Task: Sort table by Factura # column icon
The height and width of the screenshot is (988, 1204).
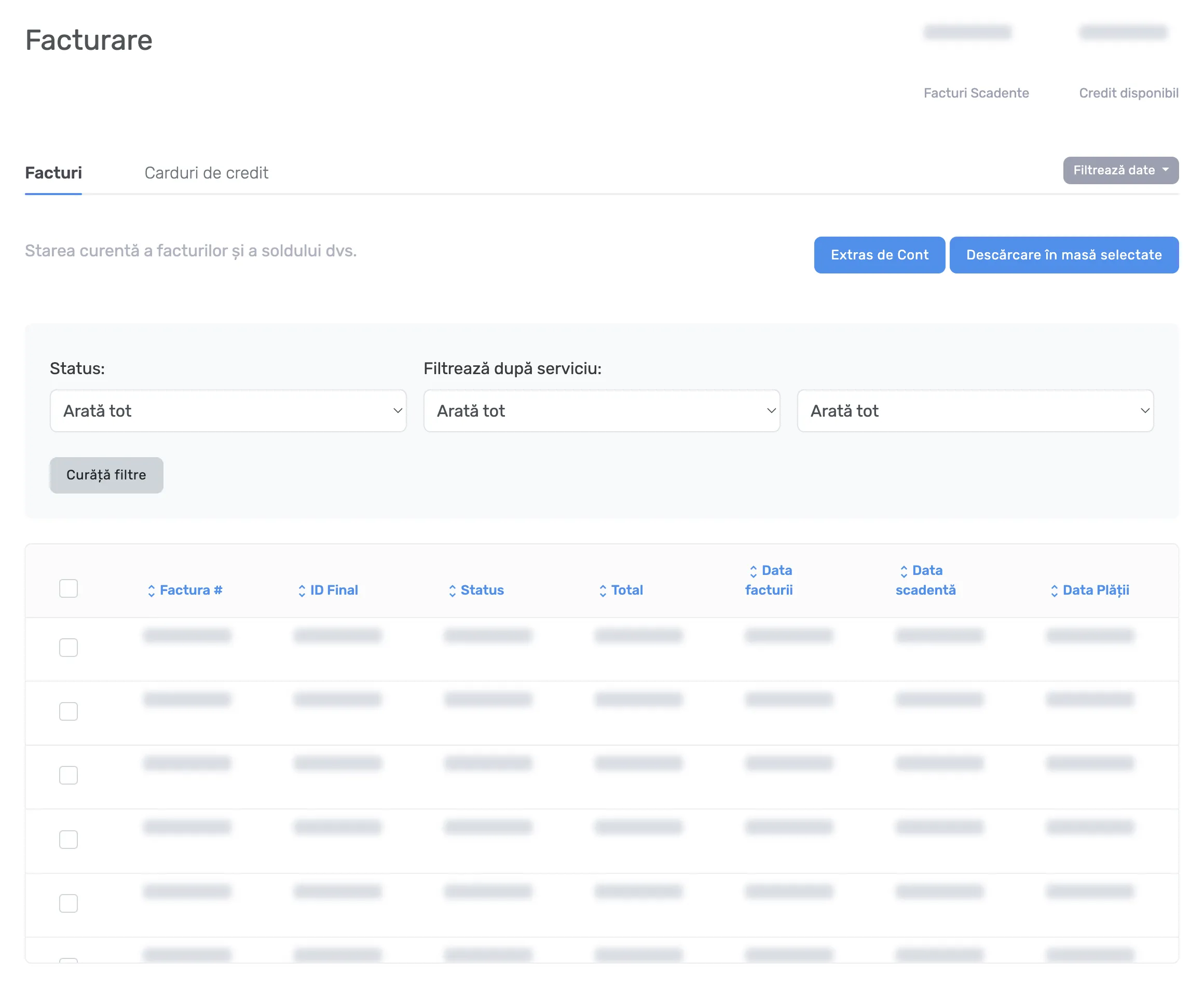Action: pyautogui.click(x=152, y=591)
